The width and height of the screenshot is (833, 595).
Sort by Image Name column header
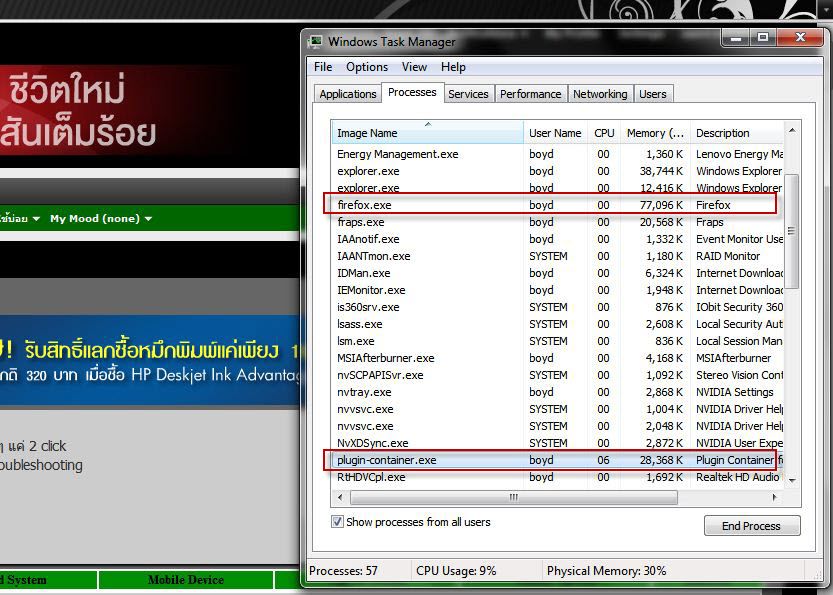pos(428,133)
